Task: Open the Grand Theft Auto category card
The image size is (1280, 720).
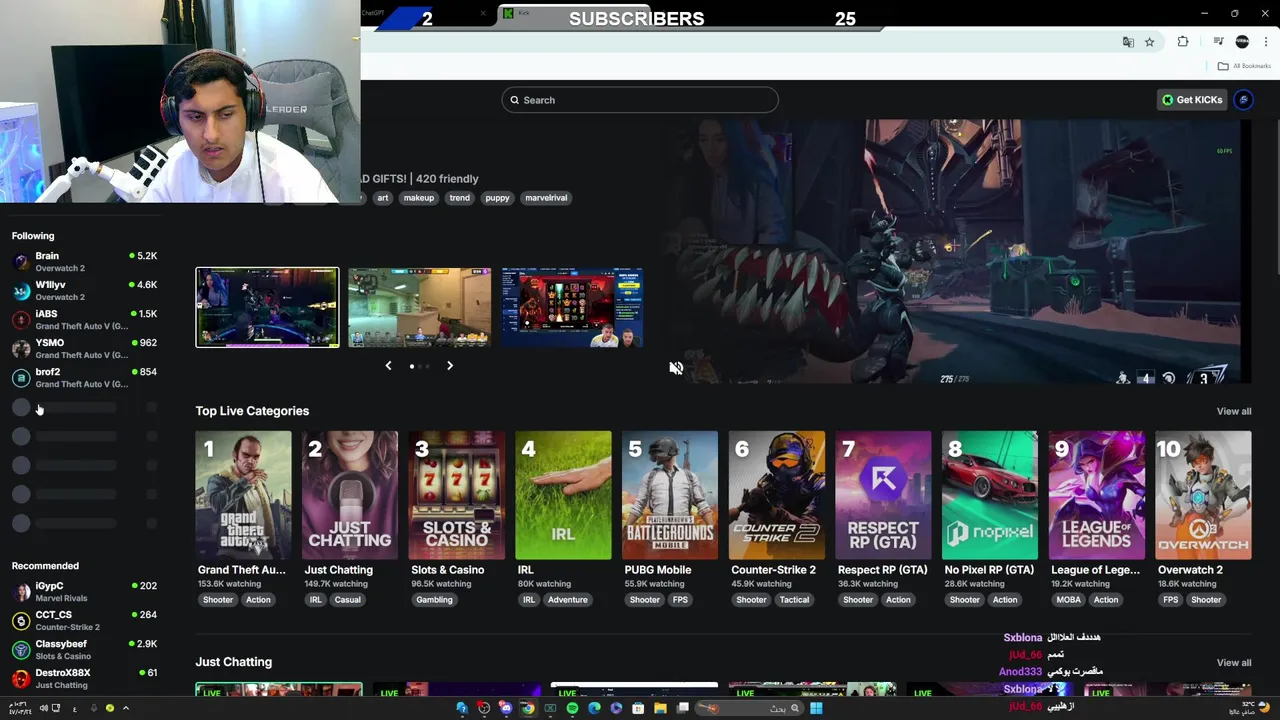Action: tap(243, 495)
